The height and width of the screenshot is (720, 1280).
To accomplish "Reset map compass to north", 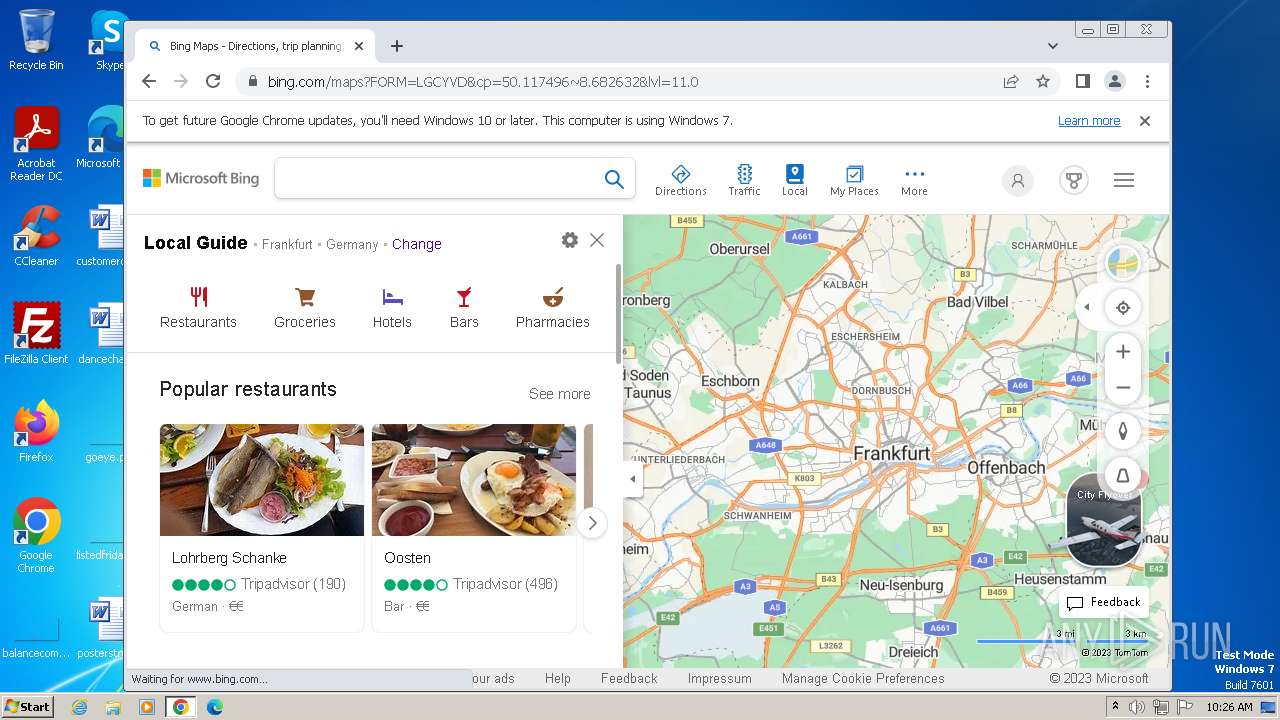I will point(1123,431).
